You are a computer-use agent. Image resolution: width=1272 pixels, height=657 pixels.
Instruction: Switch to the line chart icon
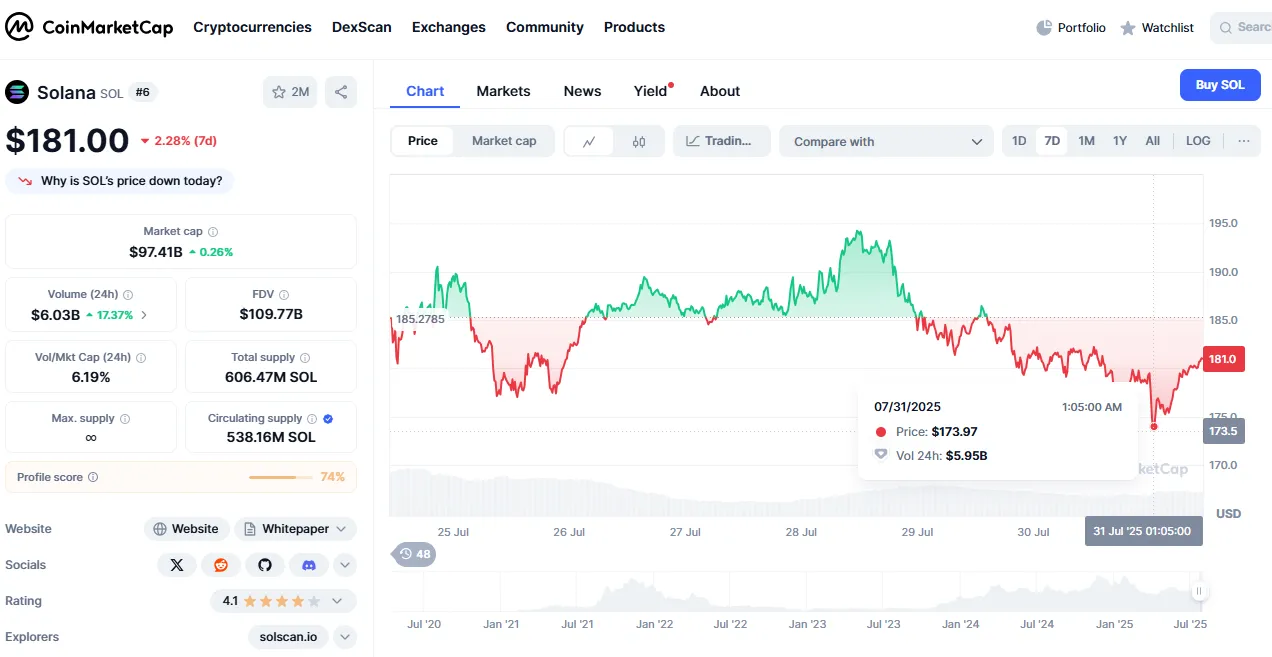point(590,142)
